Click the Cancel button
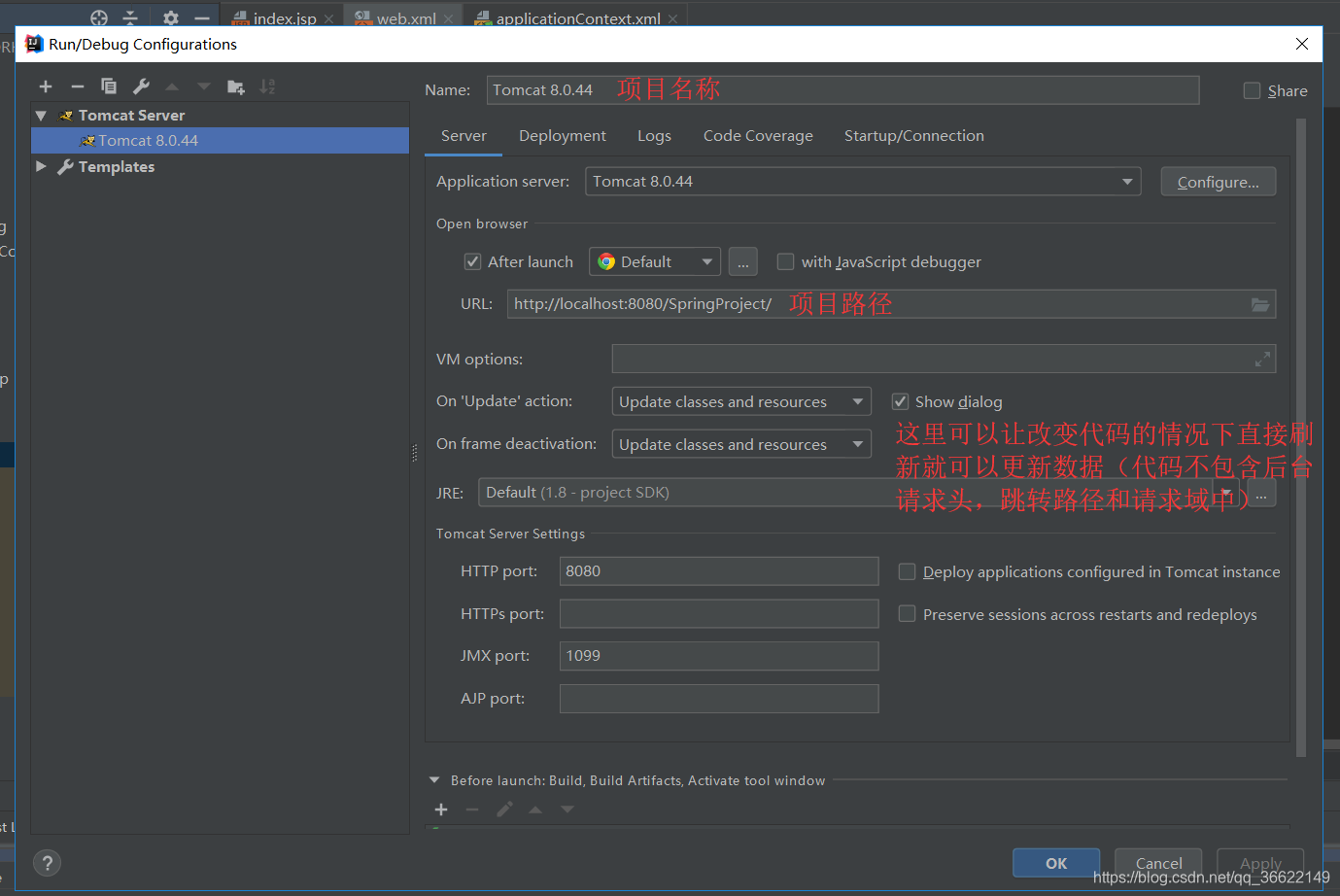Screen dimensions: 1340x896 (1159, 863)
